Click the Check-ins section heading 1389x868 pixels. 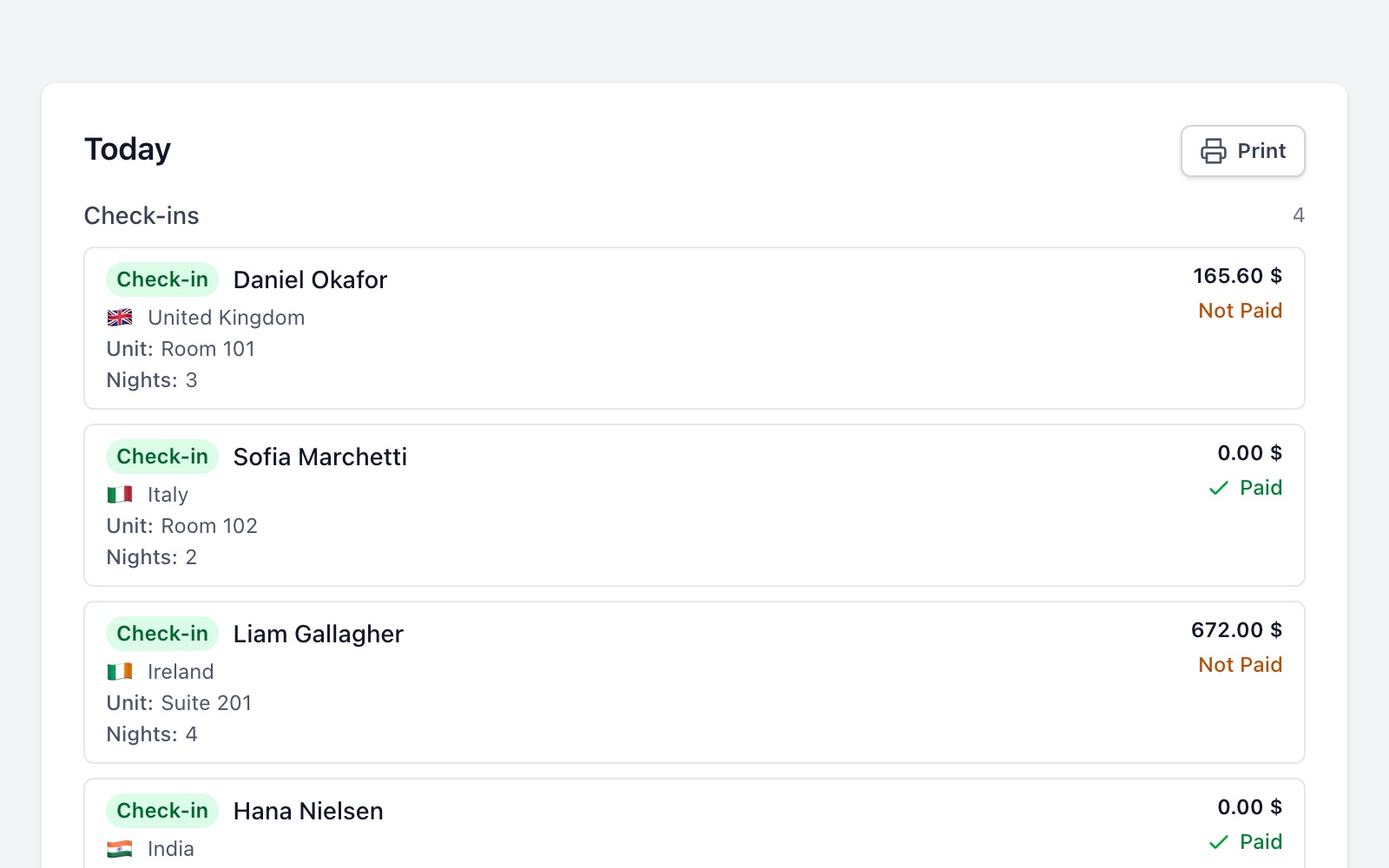pyautogui.click(x=142, y=215)
